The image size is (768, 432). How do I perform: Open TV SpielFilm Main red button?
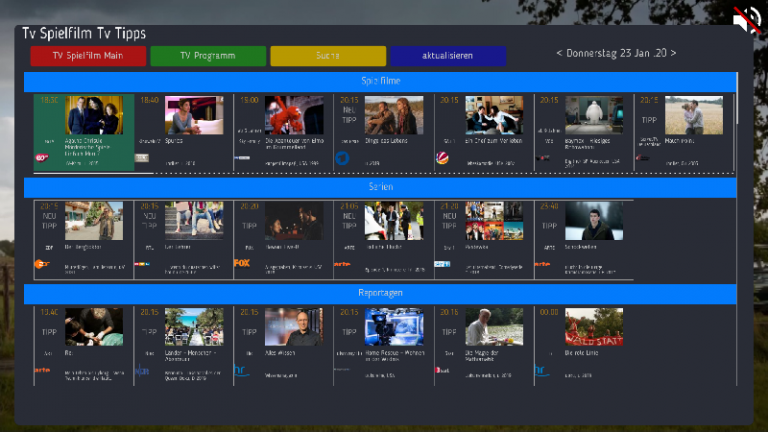click(x=88, y=56)
